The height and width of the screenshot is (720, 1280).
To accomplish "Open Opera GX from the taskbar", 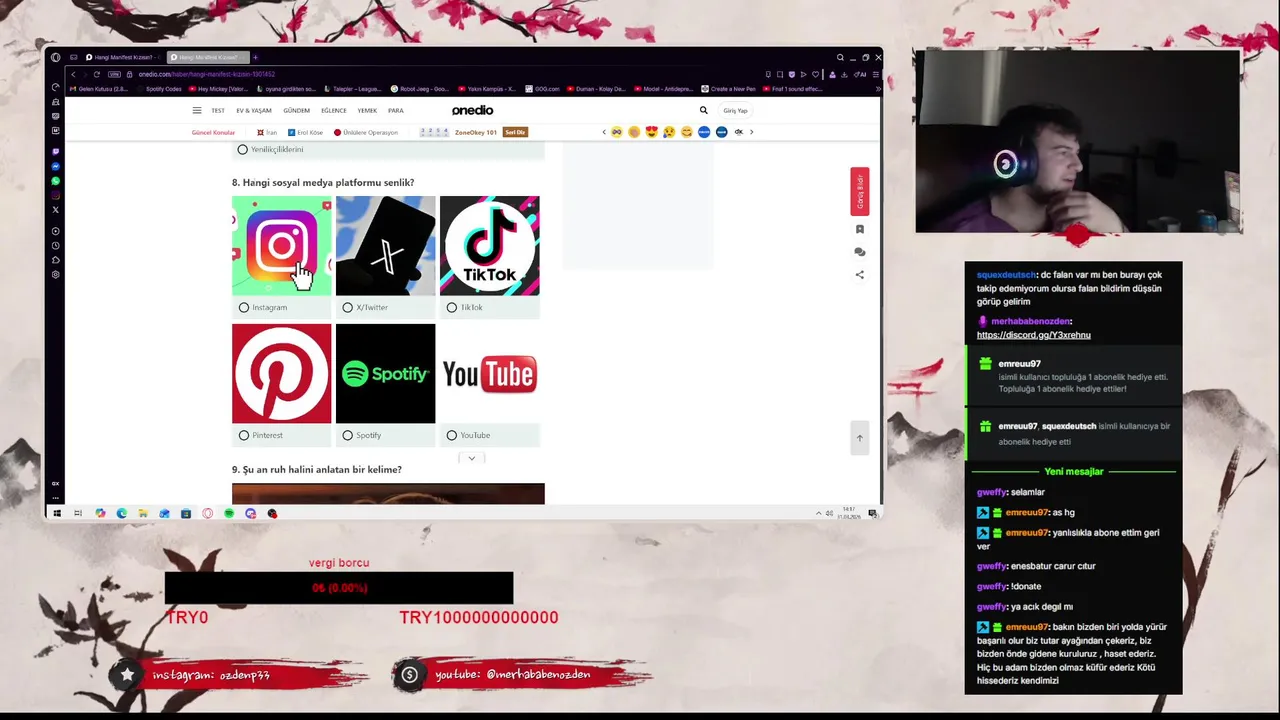I will tap(207, 513).
